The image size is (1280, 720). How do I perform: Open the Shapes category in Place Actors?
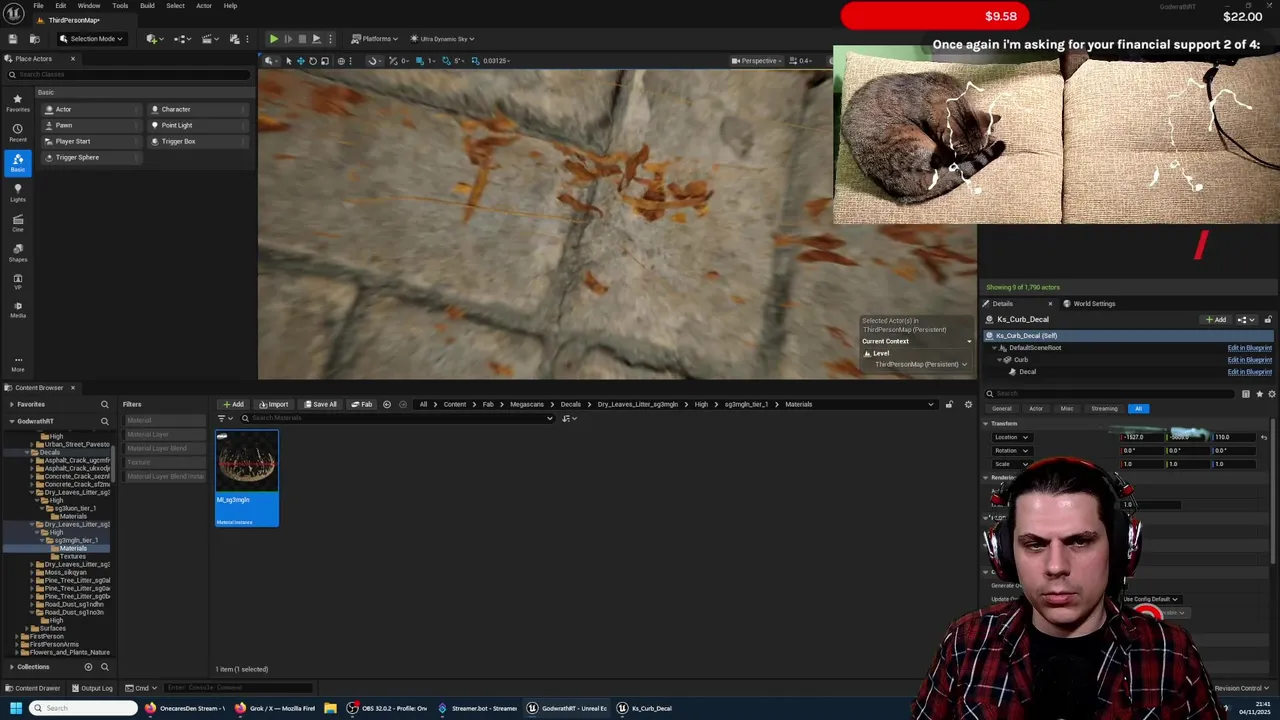pyautogui.click(x=17, y=253)
